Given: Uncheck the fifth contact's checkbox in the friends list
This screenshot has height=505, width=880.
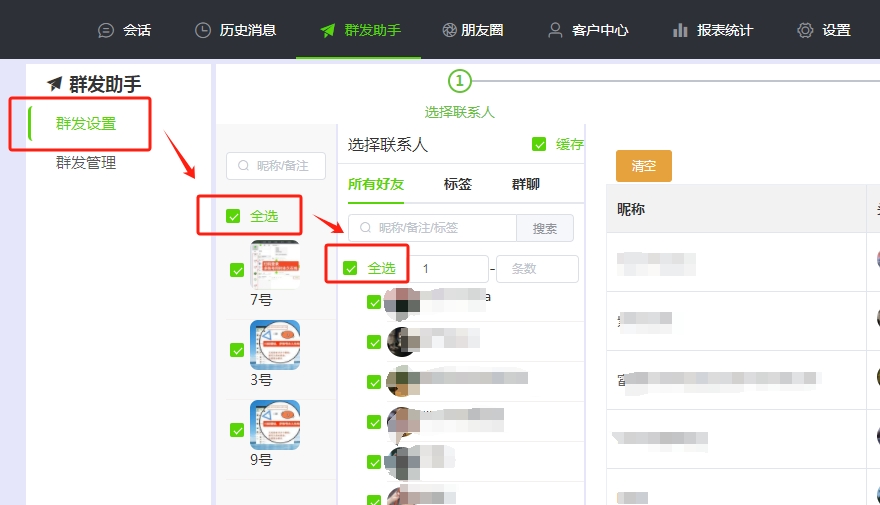Looking at the screenshot, I should pyautogui.click(x=374, y=462).
